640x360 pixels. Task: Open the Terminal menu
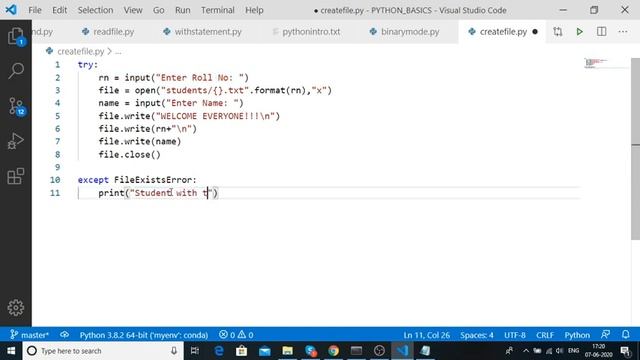[x=218, y=10]
